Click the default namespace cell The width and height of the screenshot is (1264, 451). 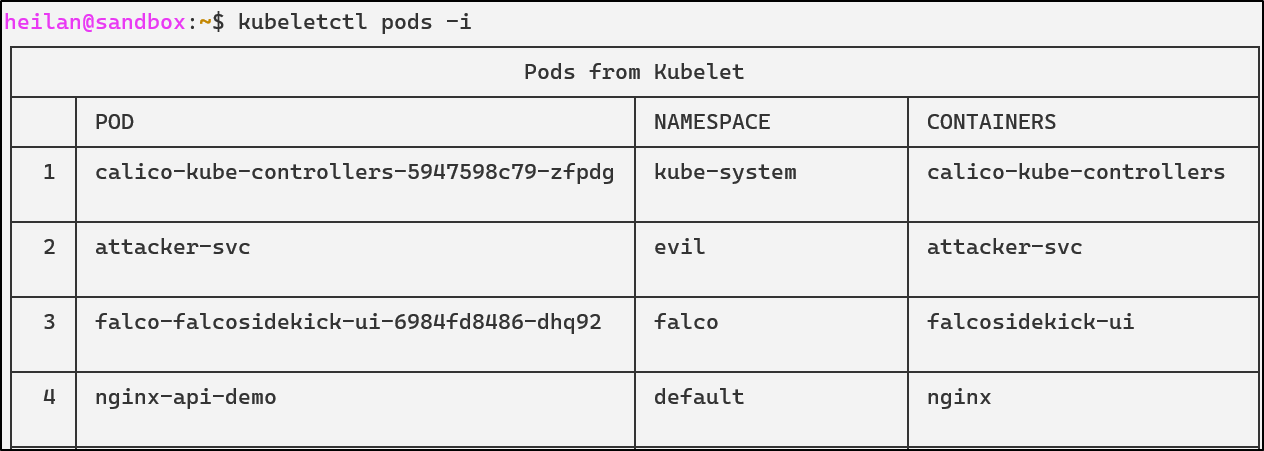(x=699, y=397)
